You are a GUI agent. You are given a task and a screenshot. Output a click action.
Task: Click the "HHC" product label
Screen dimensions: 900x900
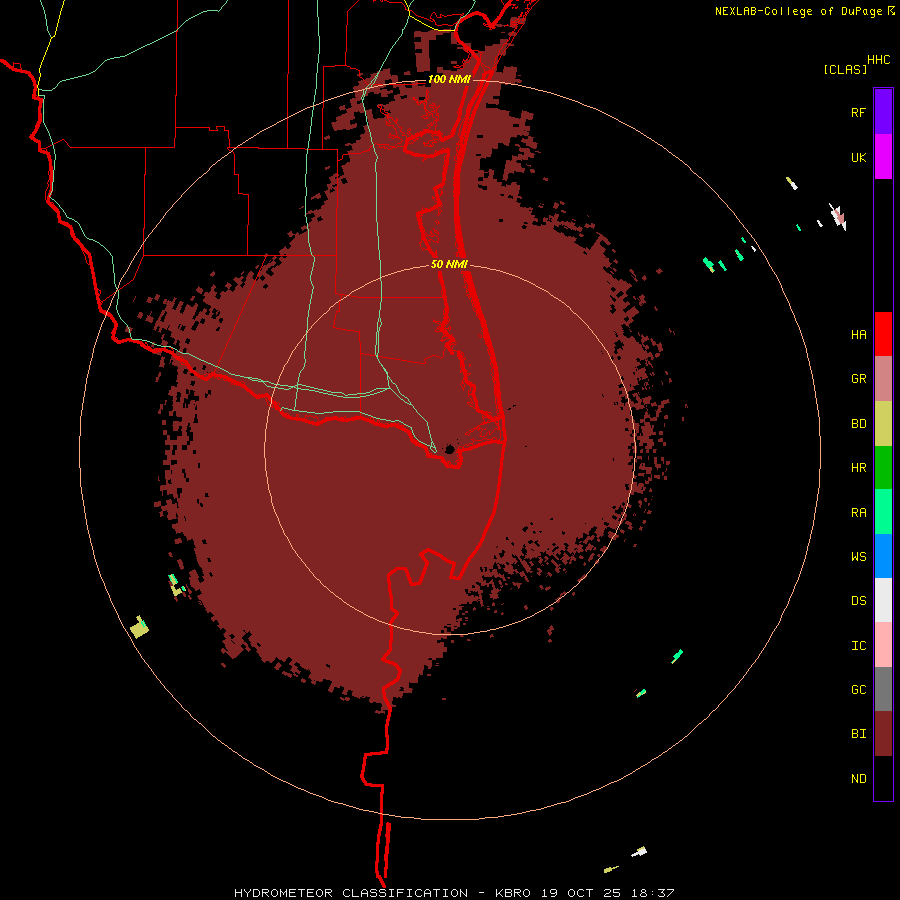(x=879, y=60)
